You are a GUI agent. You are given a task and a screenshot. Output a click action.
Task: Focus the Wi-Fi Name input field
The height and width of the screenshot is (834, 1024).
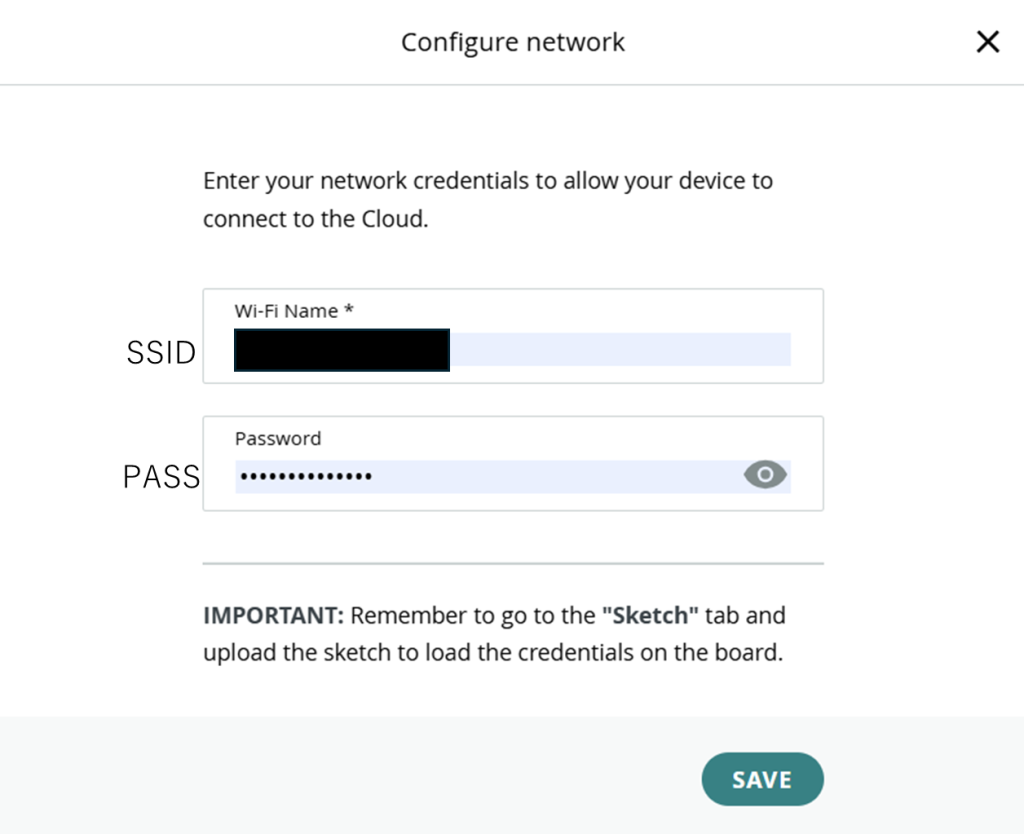tap(620, 350)
